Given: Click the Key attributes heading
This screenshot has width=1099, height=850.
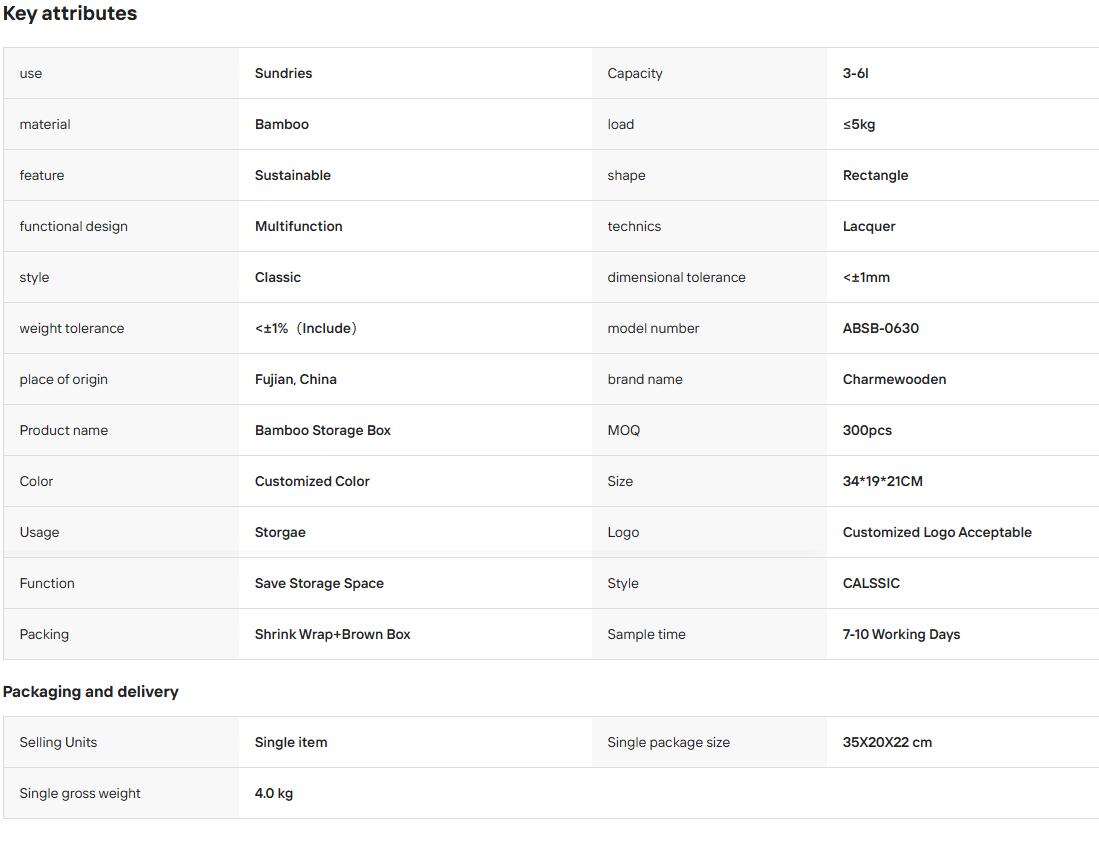Looking at the screenshot, I should (x=70, y=13).
